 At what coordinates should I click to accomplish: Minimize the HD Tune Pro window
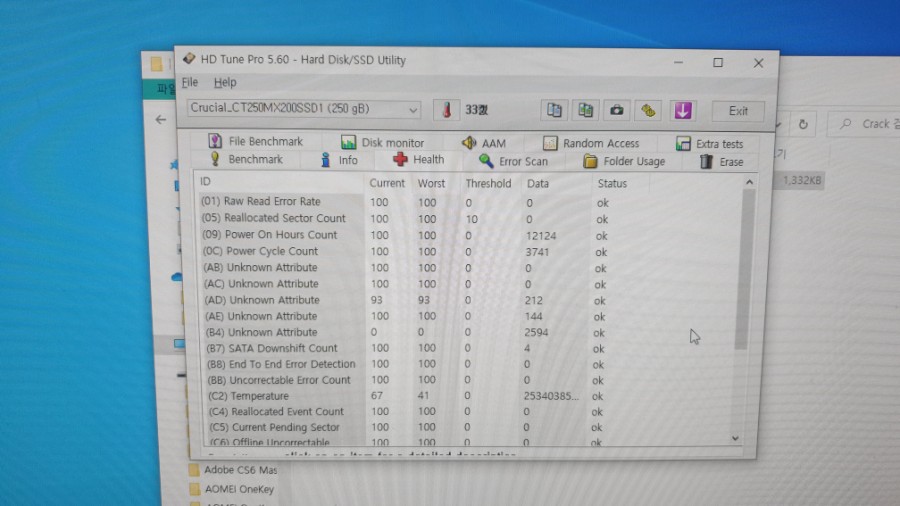(x=678, y=62)
